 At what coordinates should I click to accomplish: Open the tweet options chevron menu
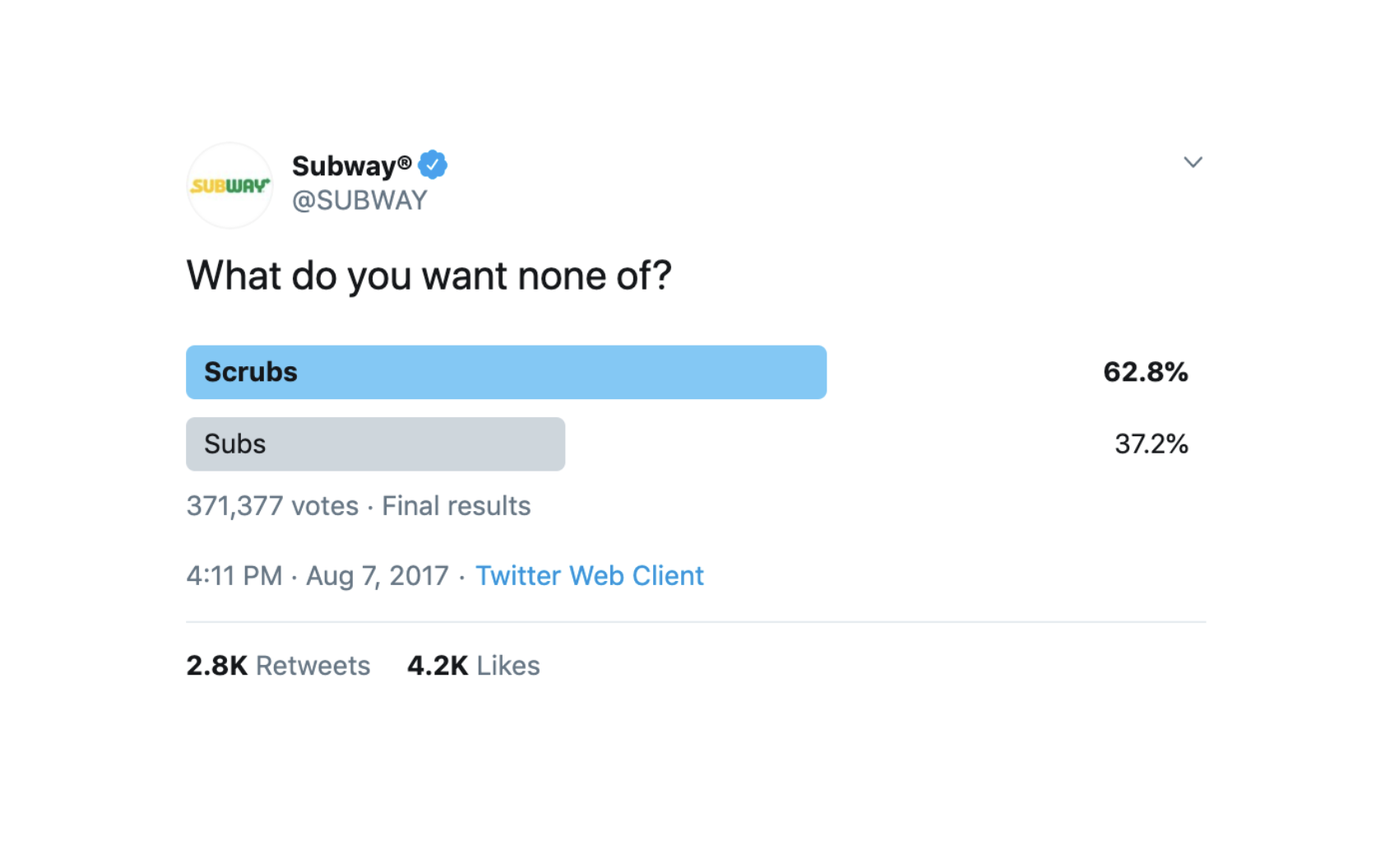[1193, 162]
